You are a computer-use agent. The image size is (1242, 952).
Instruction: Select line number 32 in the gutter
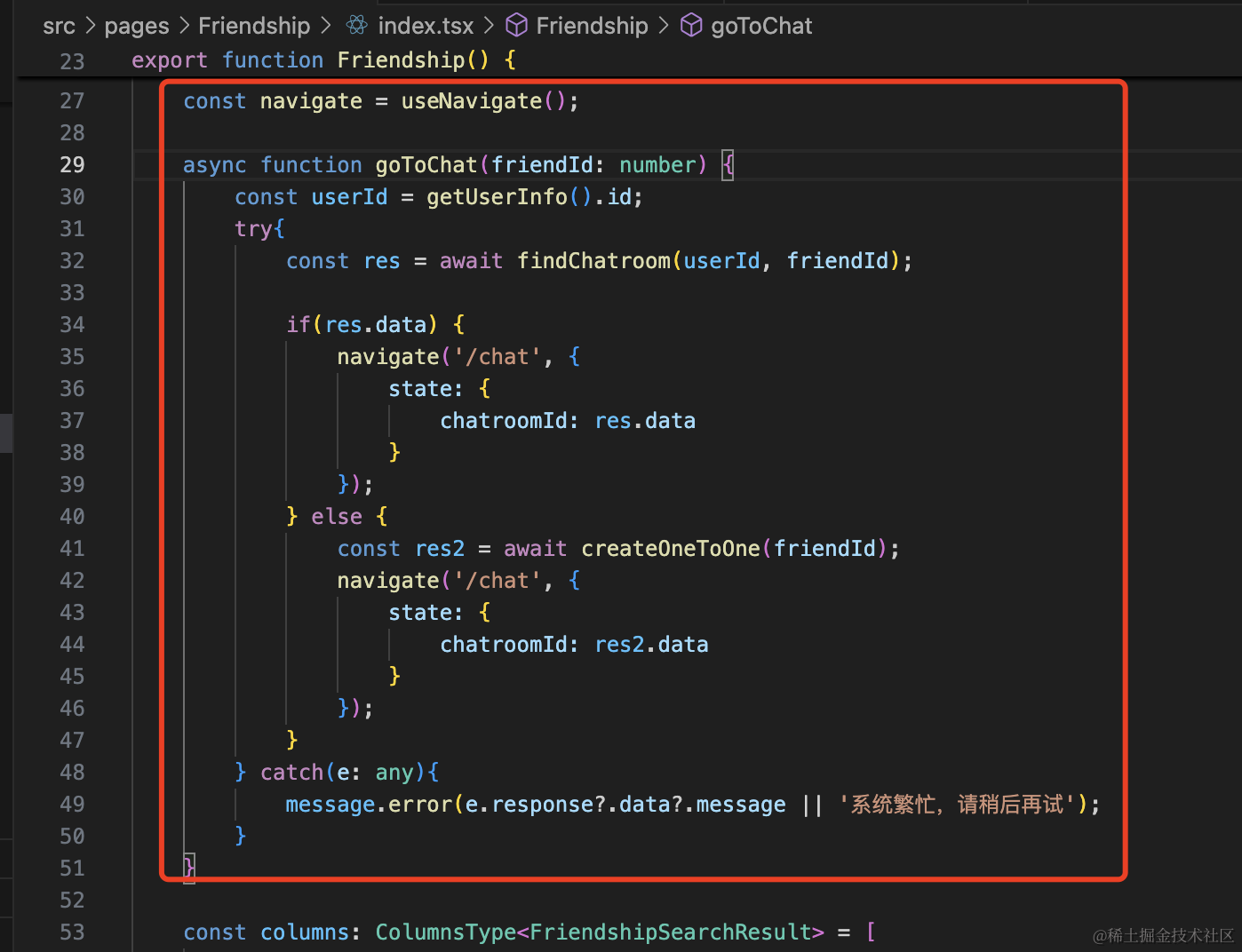click(72, 261)
